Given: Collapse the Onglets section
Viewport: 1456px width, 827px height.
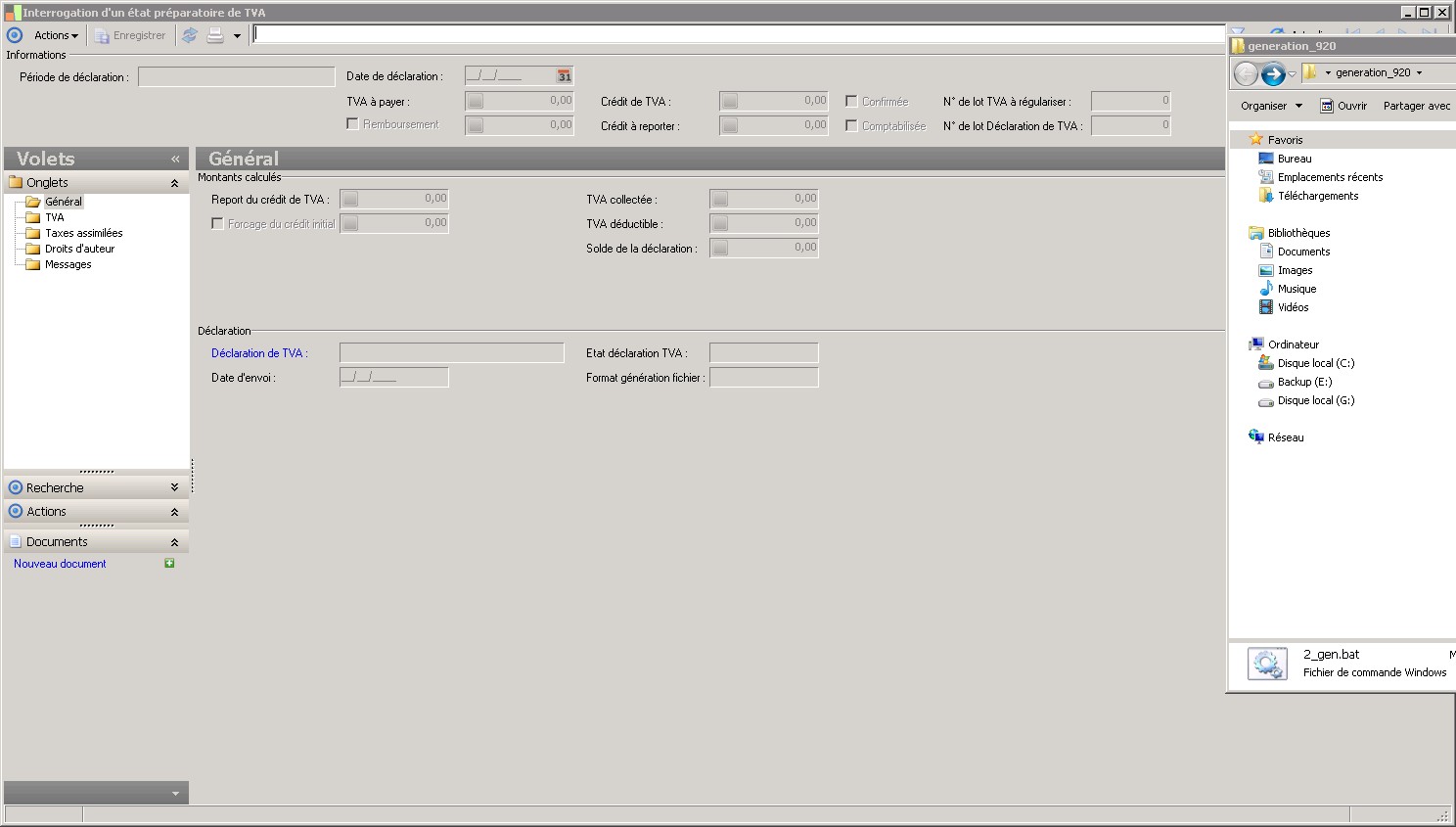Looking at the screenshot, I should (174, 183).
